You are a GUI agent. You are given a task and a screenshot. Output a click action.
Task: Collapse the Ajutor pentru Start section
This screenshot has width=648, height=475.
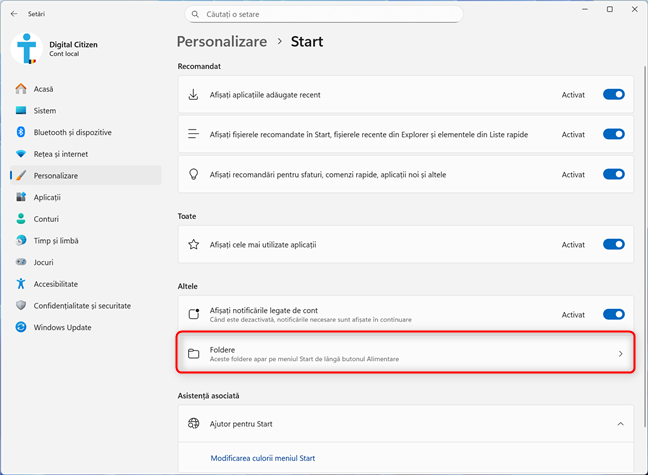[620, 424]
